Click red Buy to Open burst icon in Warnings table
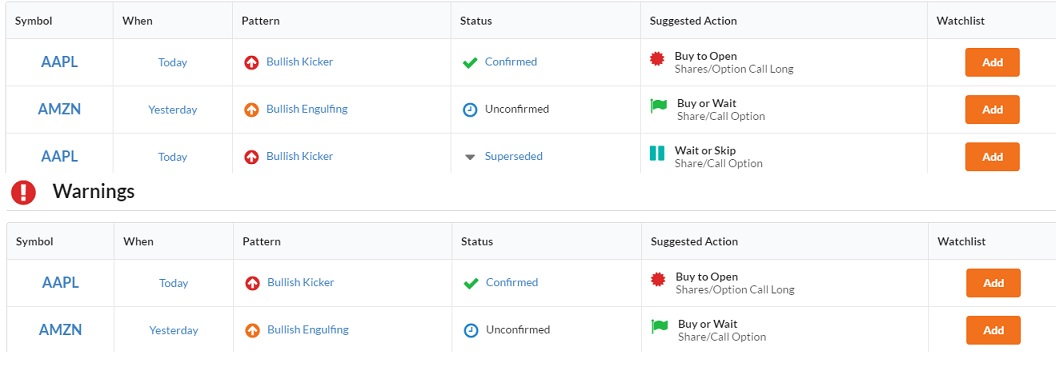The height and width of the screenshot is (368, 1056). (x=658, y=280)
